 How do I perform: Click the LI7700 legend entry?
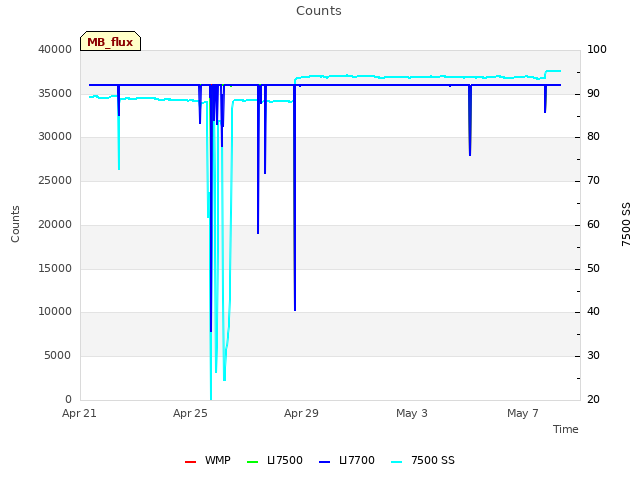coord(347,460)
